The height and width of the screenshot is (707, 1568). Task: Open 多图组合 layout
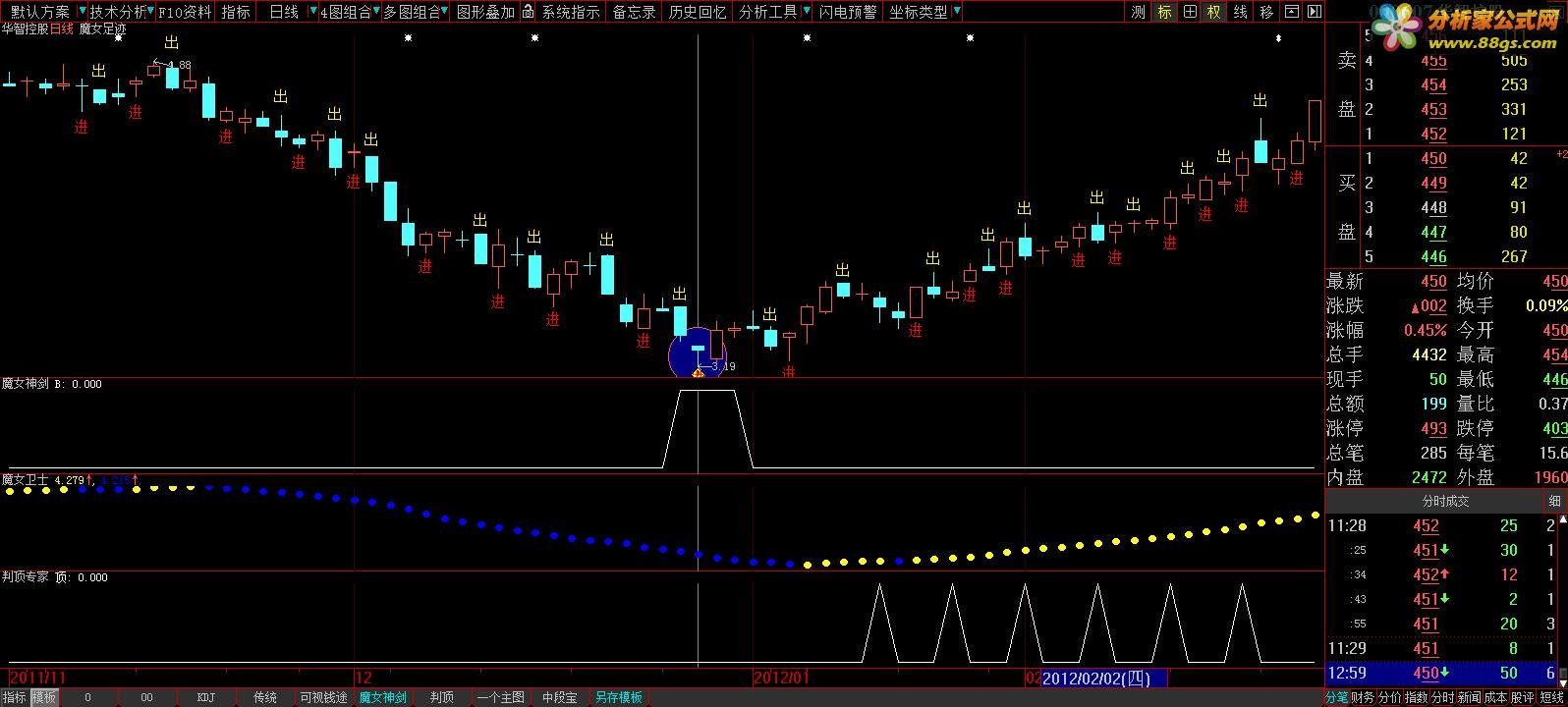(412, 12)
